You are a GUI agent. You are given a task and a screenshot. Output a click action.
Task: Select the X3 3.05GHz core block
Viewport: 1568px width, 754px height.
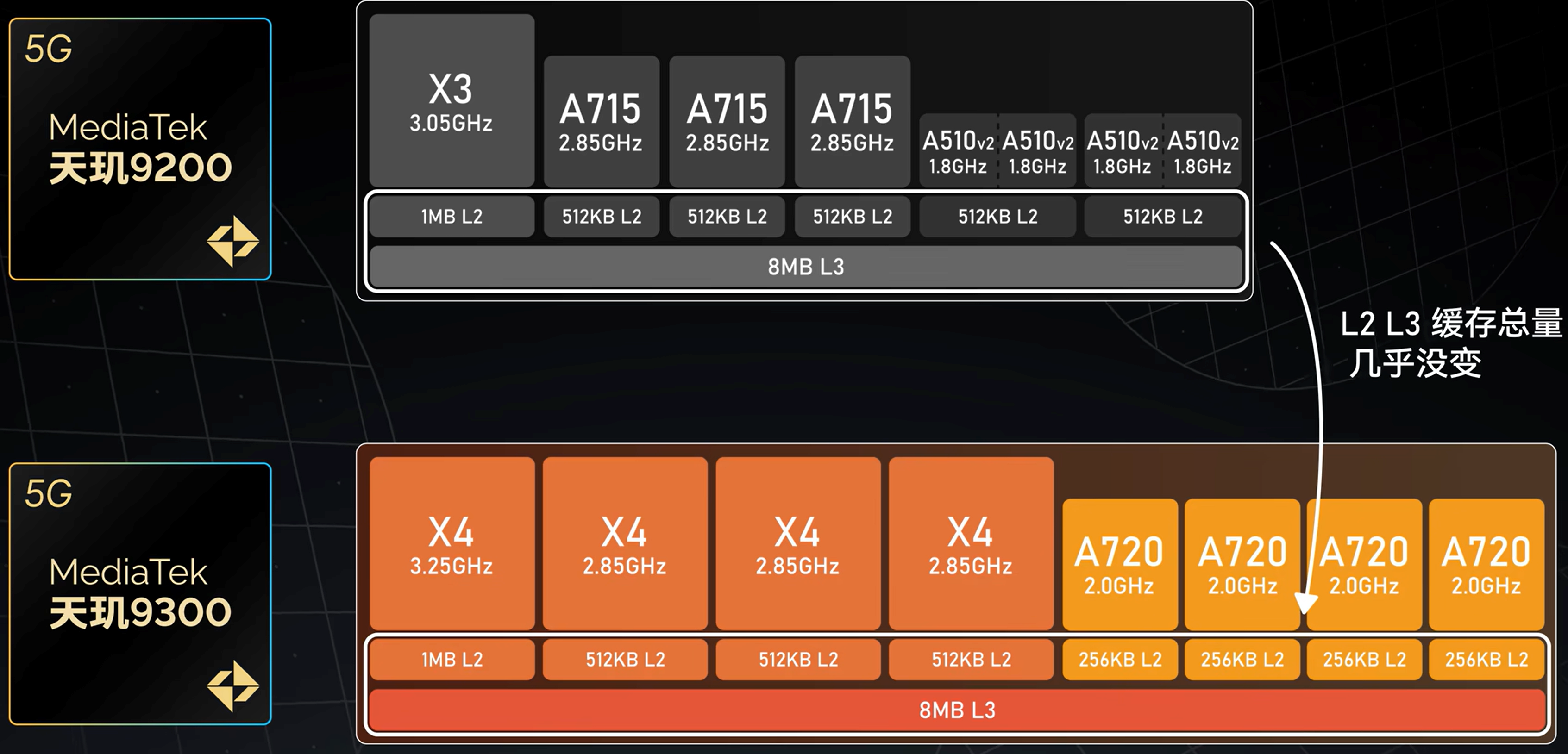click(451, 101)
